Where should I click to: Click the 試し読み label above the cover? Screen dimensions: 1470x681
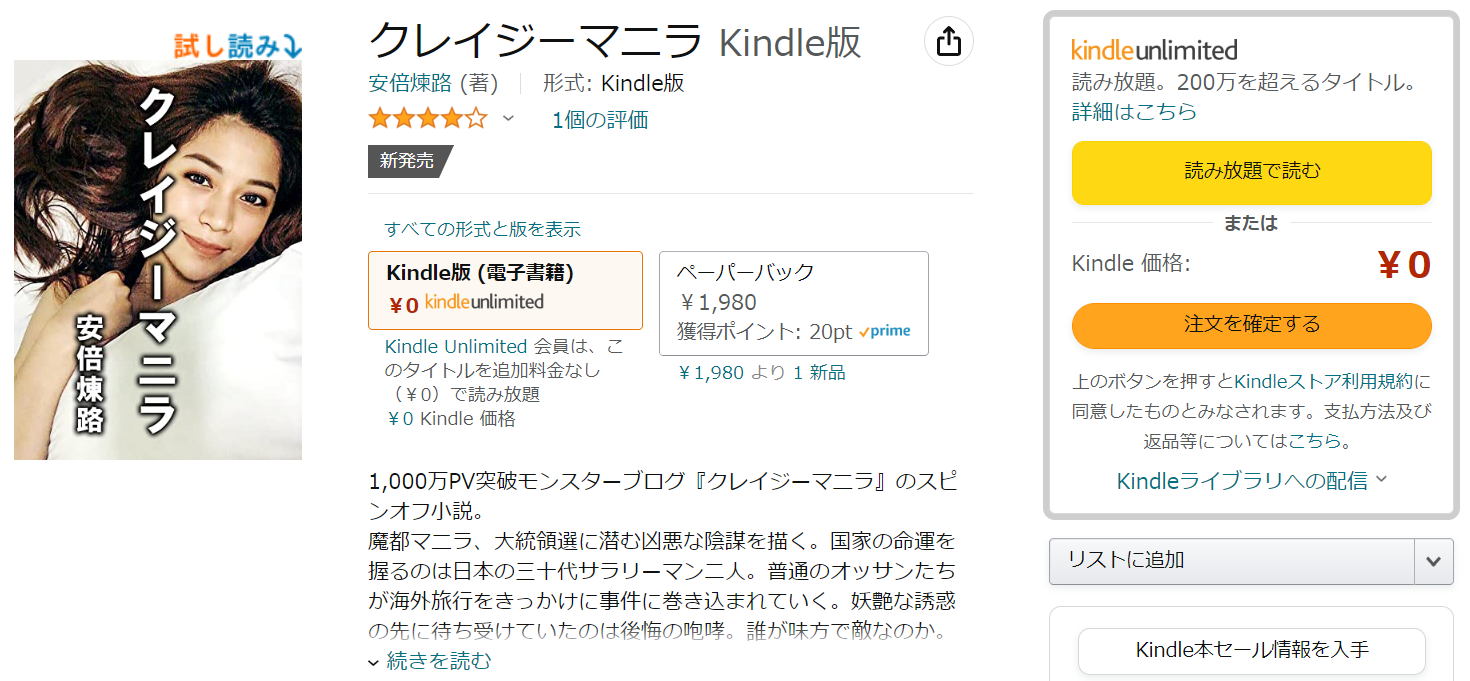pyautogui.click(x=238, y=45)
